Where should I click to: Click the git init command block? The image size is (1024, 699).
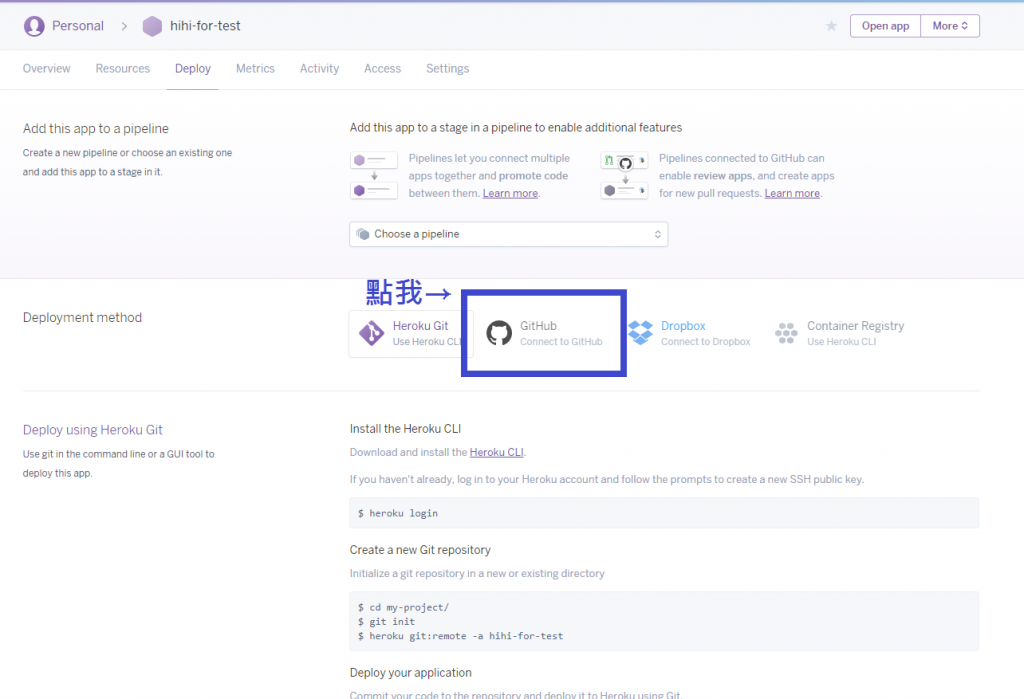tap(664, 621)
